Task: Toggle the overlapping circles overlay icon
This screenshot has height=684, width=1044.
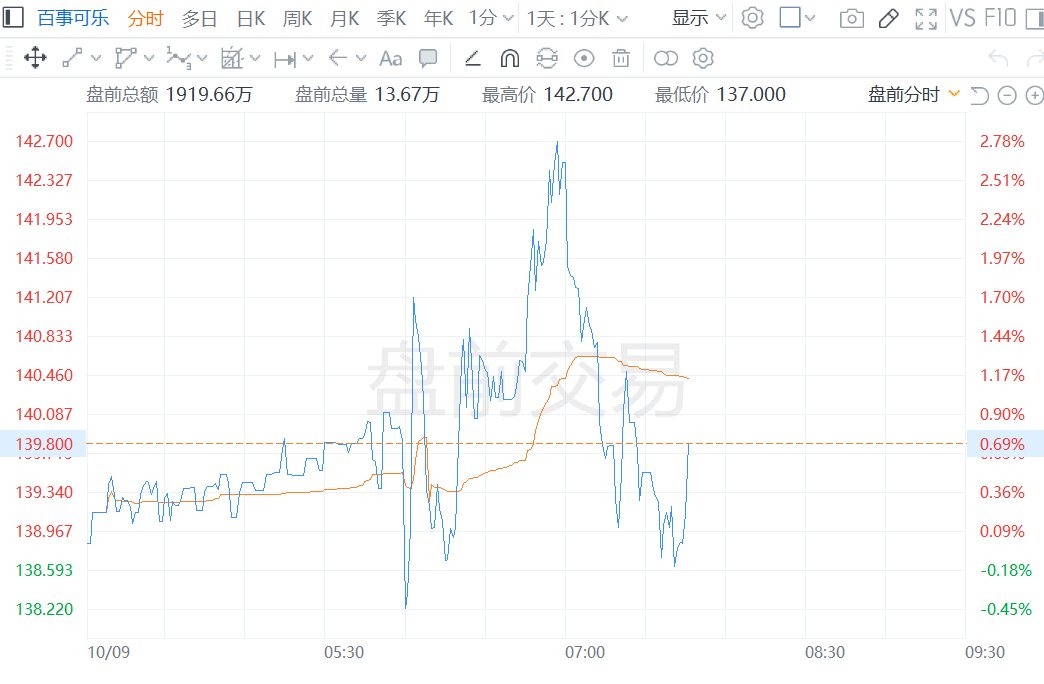Action: tap(666, 59)
